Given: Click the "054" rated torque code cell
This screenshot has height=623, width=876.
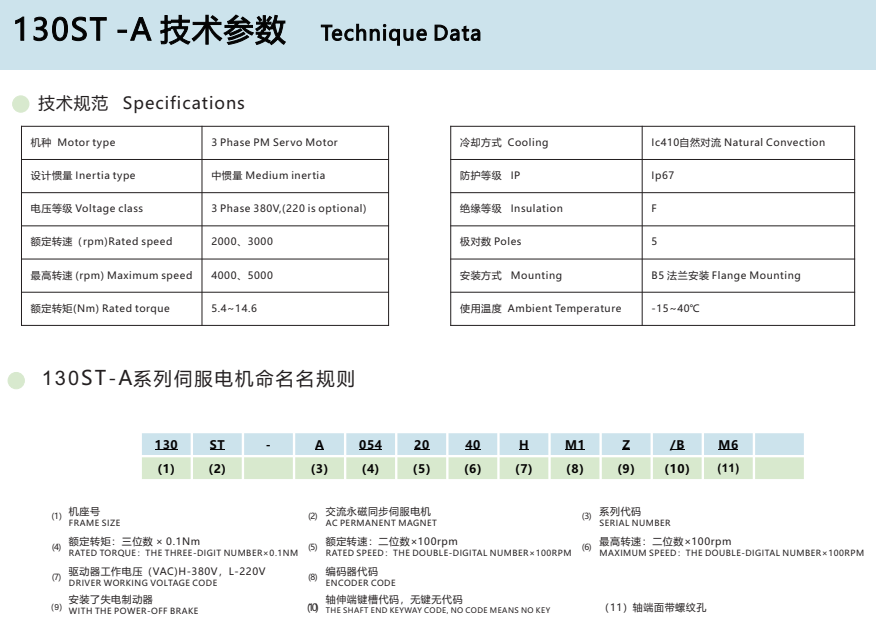Looking at the screenshot, I should coord(370,445).
